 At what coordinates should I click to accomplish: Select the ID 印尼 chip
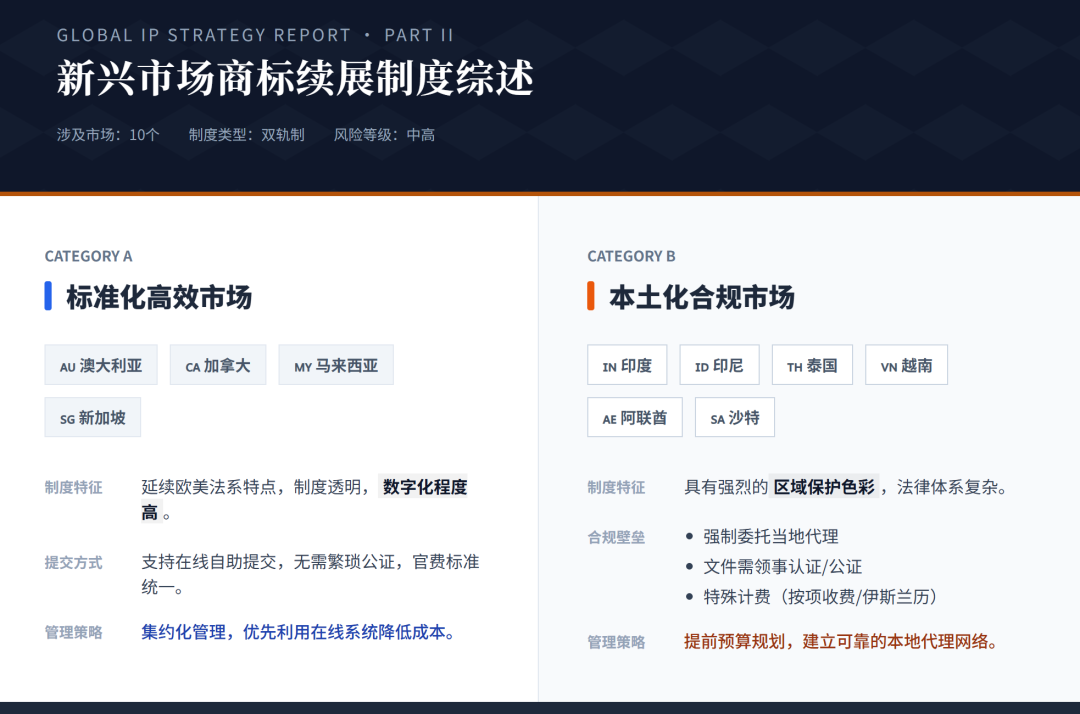pos(719,365)
